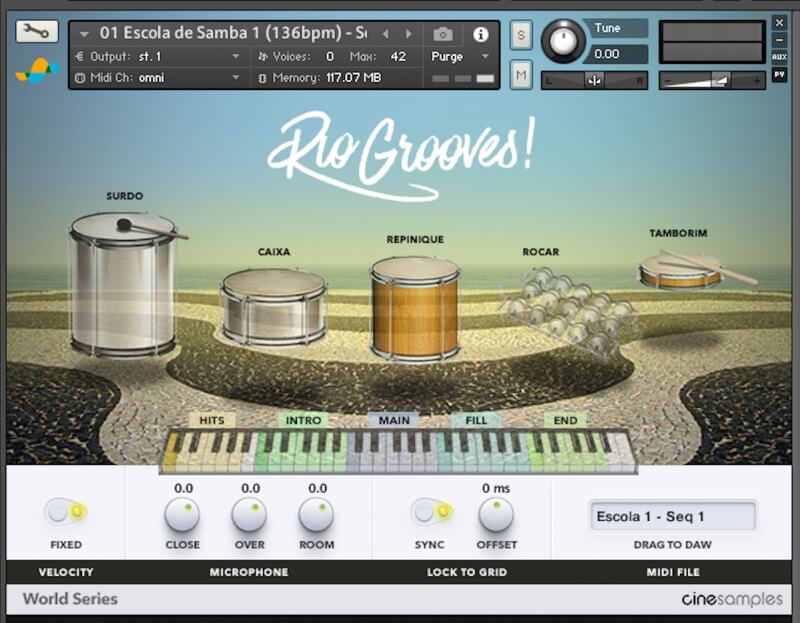Click the Repinique drum
This screenshot has height=623, width=800.
[x=414, y=307]
